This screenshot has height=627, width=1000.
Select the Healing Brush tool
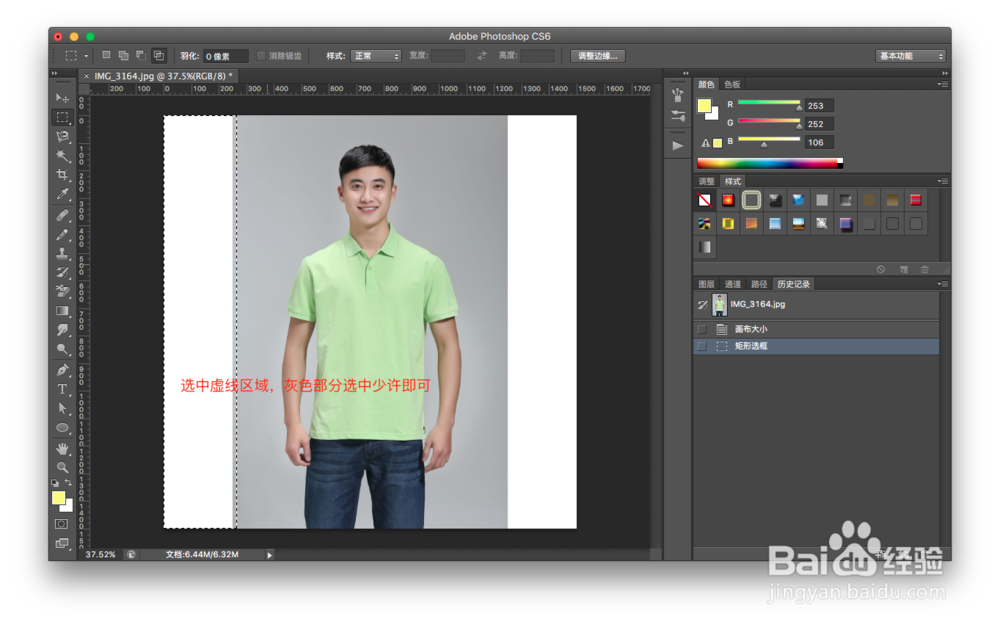pos(62,216)
